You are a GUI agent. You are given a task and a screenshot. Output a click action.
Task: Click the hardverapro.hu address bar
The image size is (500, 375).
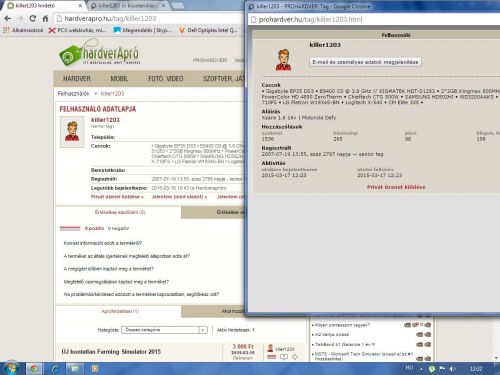[x=150, y=19]
